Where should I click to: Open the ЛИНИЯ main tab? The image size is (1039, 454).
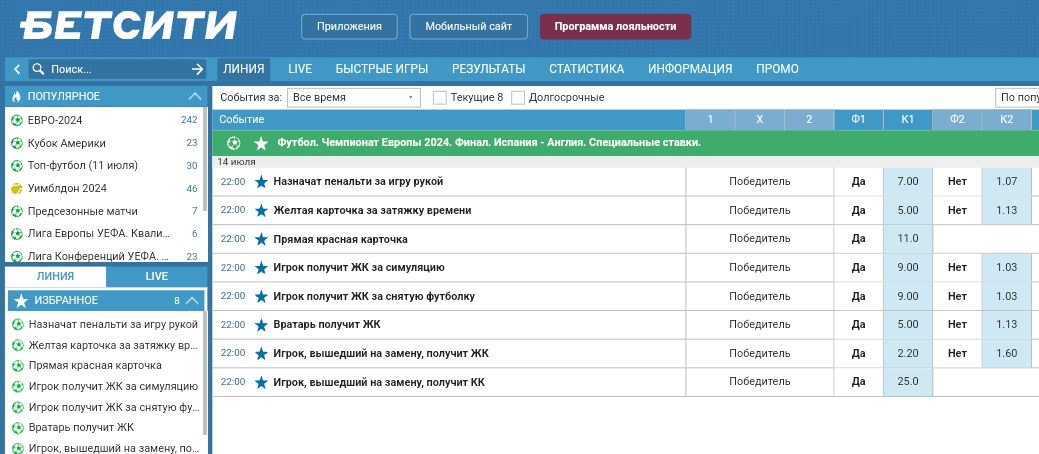coord(244,69)
